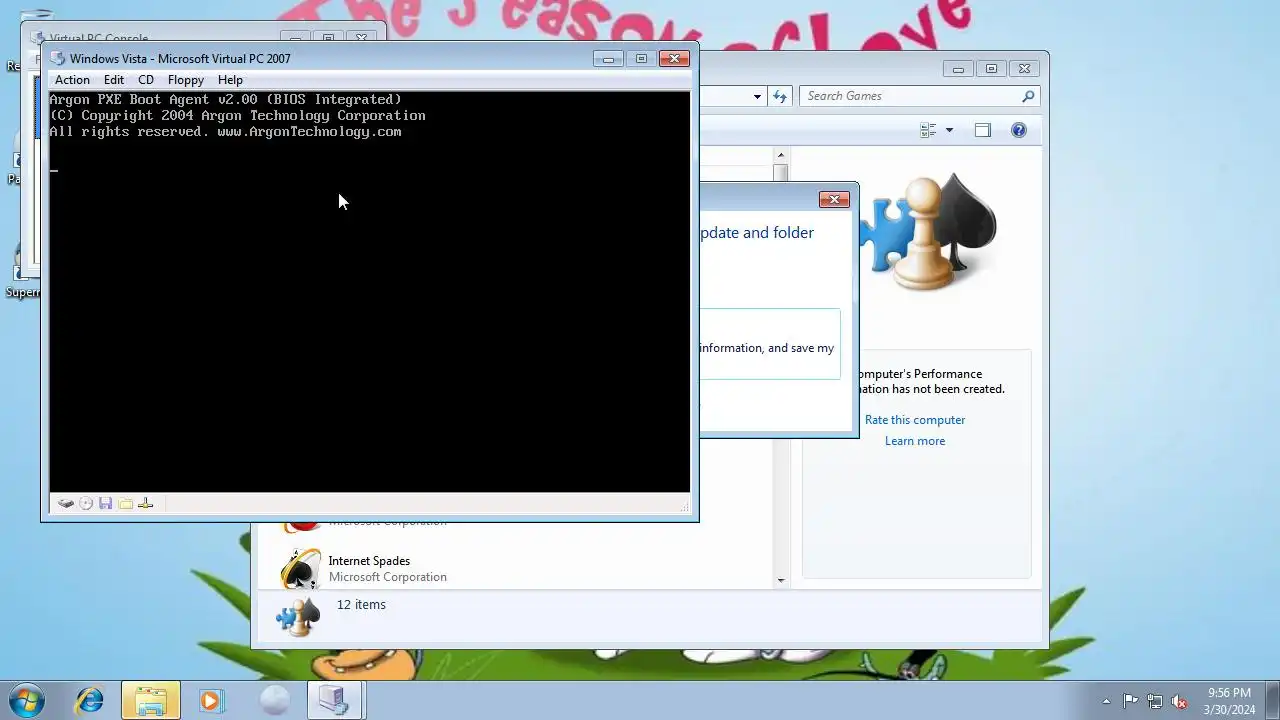Show hidden system tray icons
1280x720 pixels.
click(1106, 701)
